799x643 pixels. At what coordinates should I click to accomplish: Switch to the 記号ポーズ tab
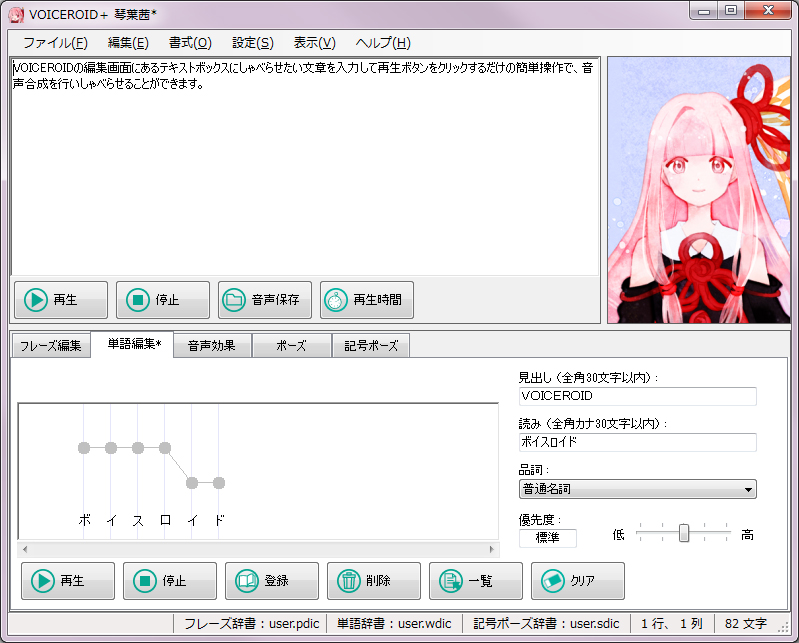[371, 346]
